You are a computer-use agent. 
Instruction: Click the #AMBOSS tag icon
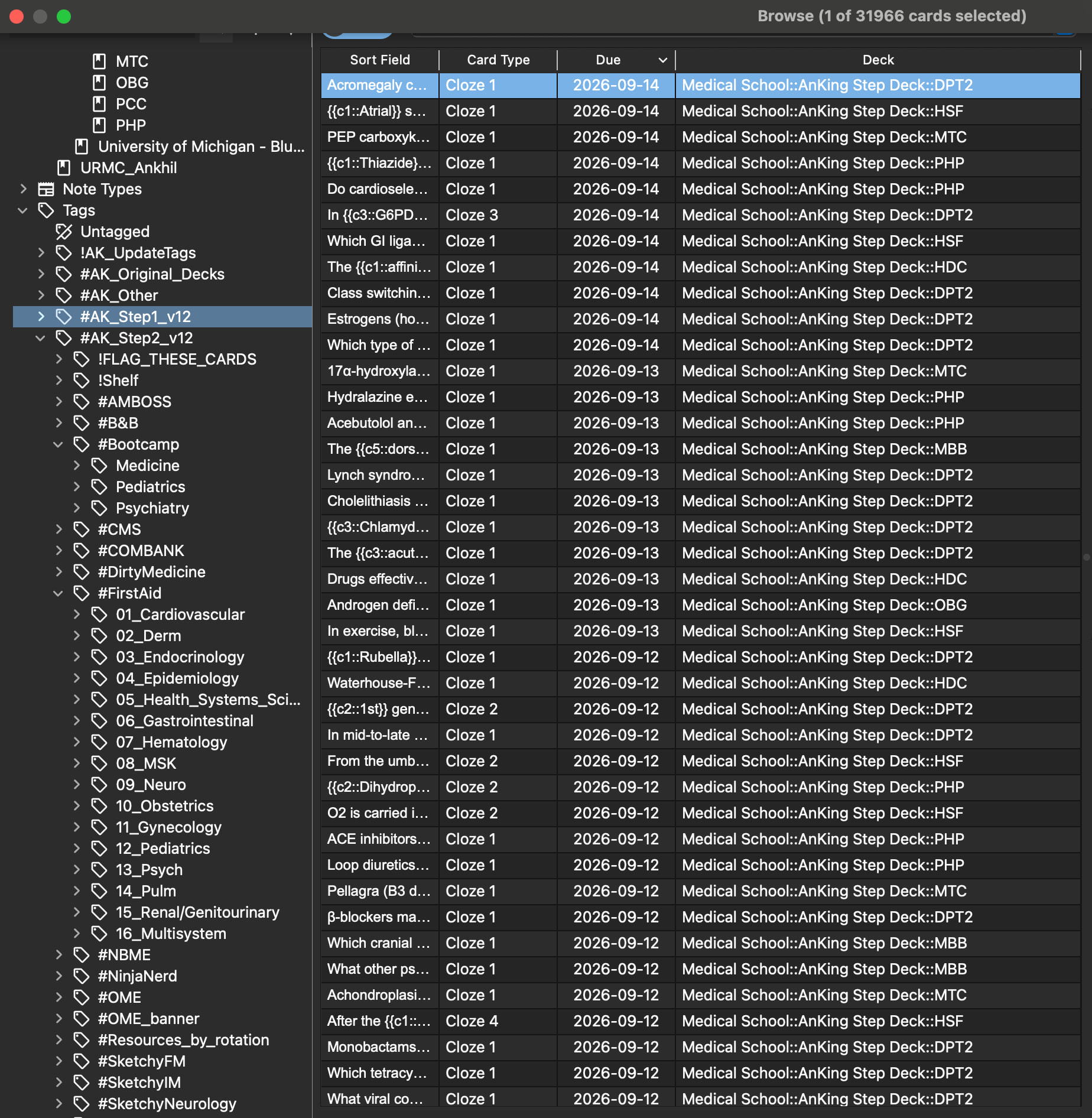82,402
